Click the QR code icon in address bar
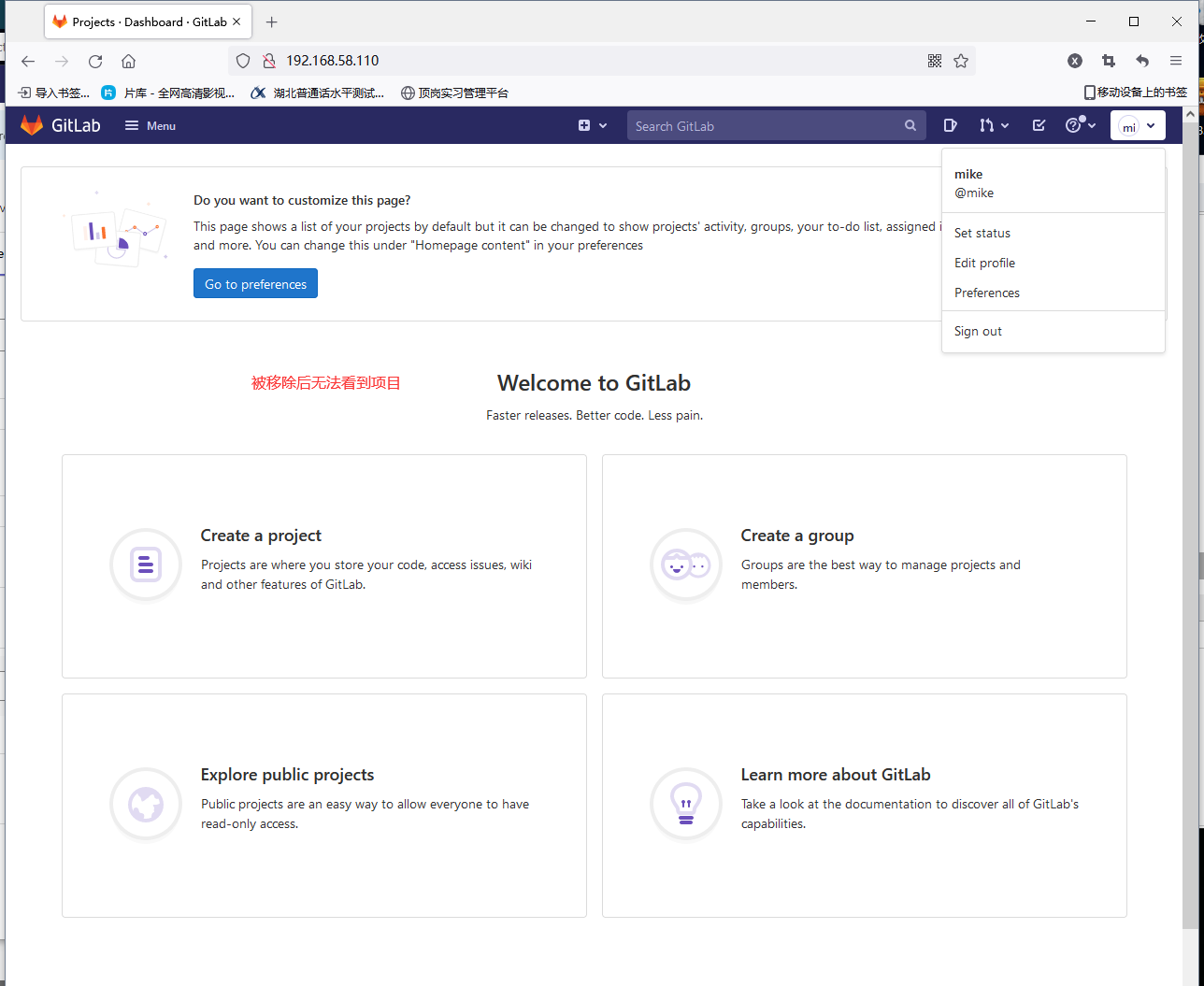This screenshot has height=986, width=1204. click(935, 61)
